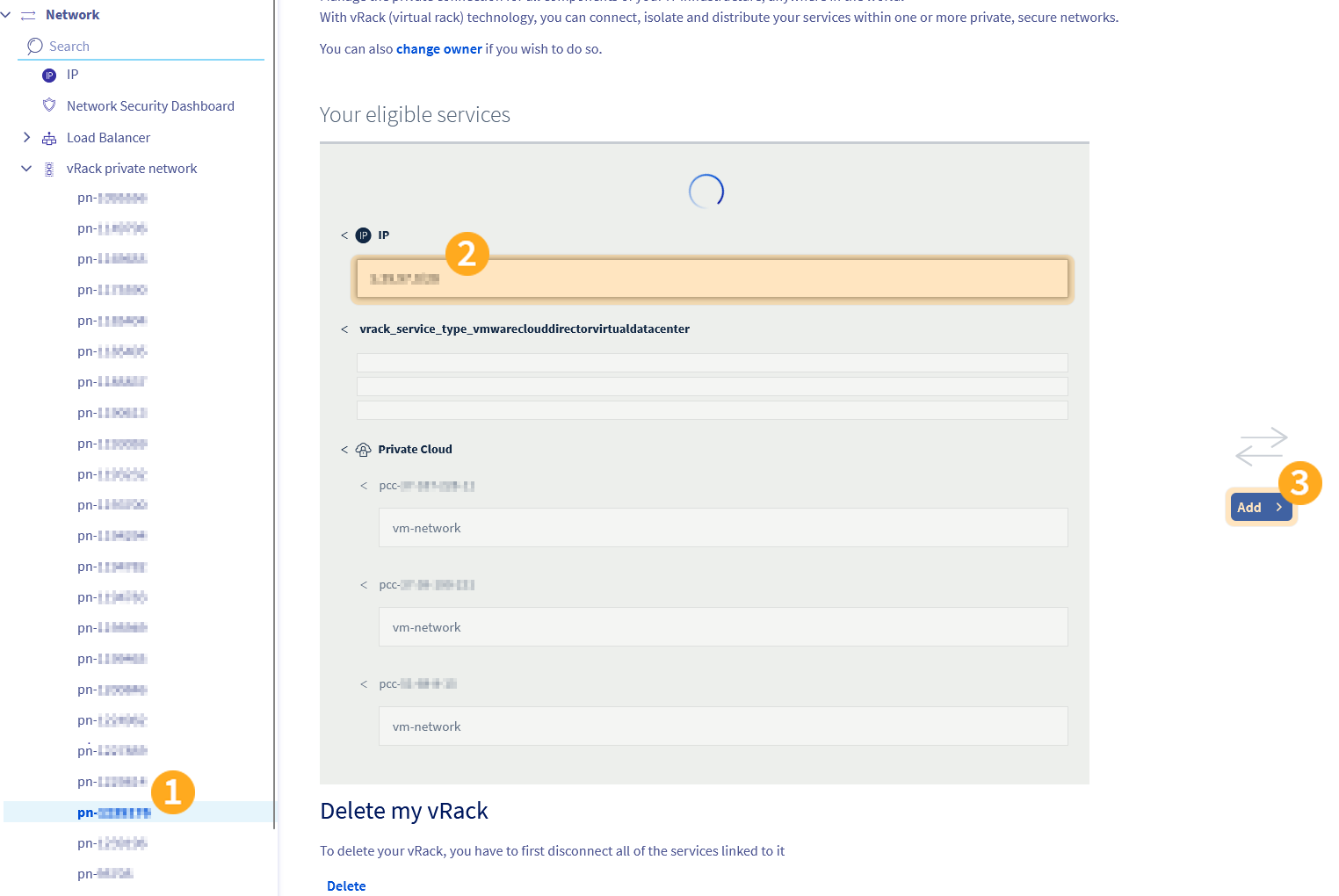Collapse the Network section chevron
This screenshot has width=1339, height=896.
click(6, 14)
